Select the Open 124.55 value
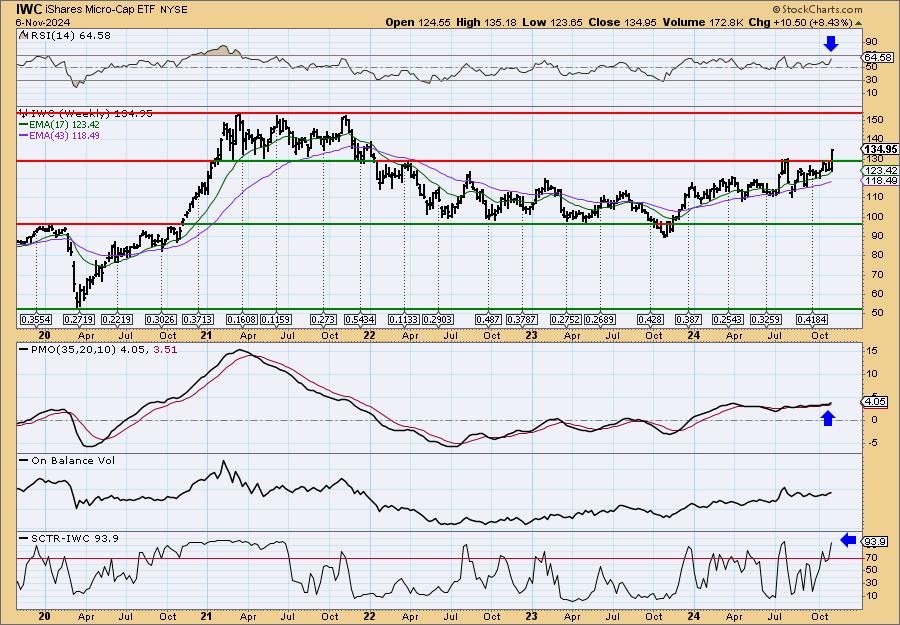 point(418,22)
